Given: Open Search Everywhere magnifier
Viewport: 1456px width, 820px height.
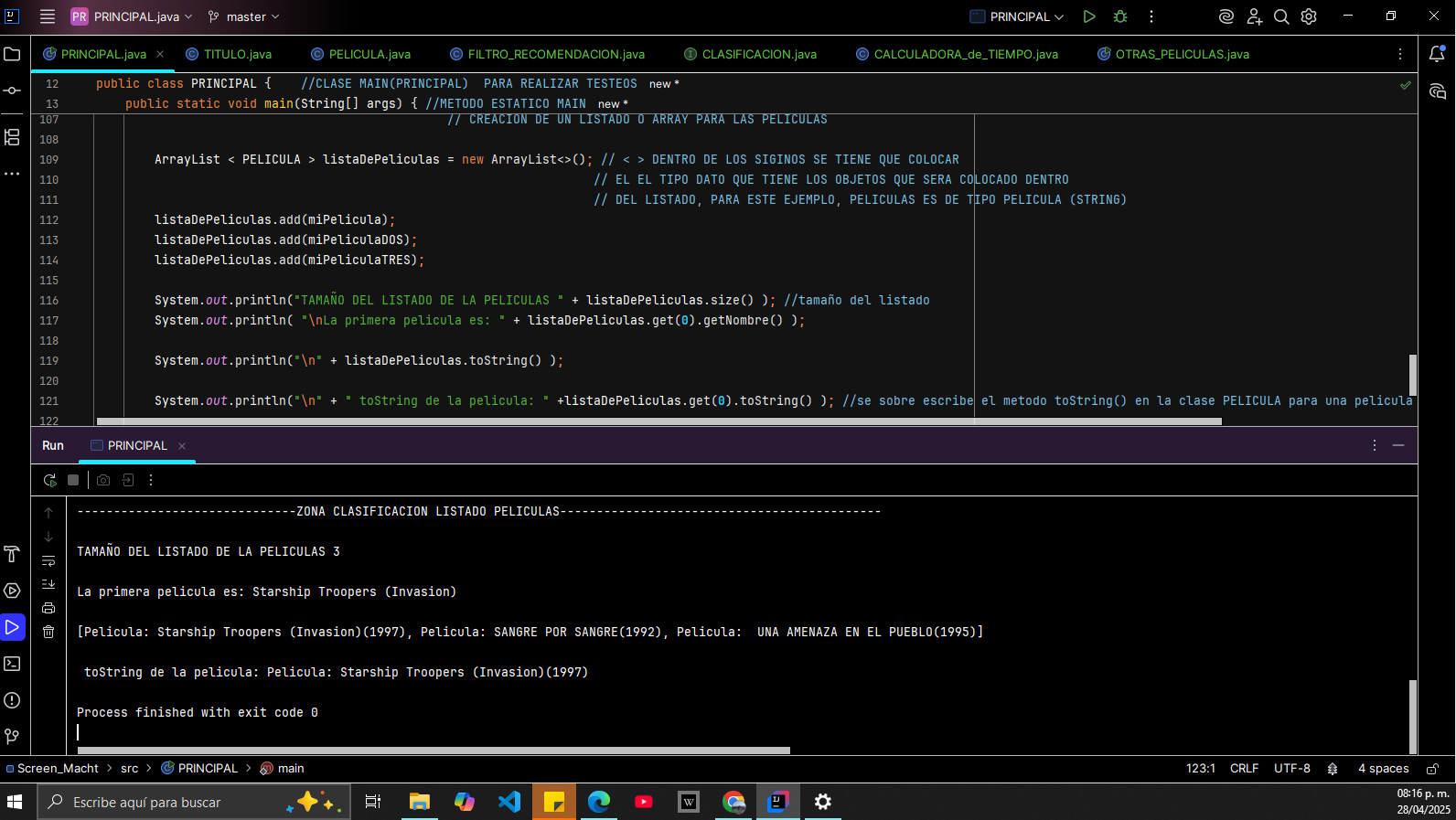Looking at the screenshot, I should pos(1281,16).
